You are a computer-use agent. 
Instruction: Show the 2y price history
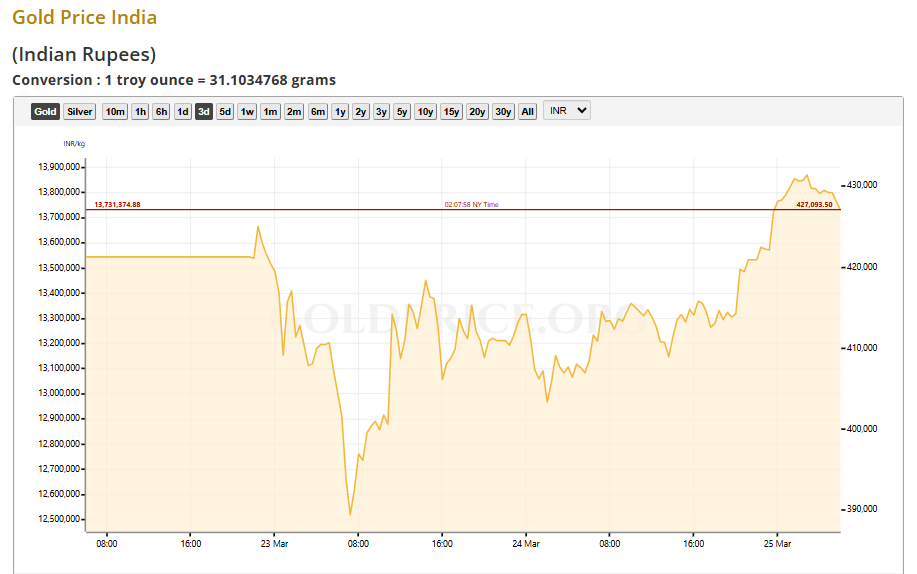[361, 111]
